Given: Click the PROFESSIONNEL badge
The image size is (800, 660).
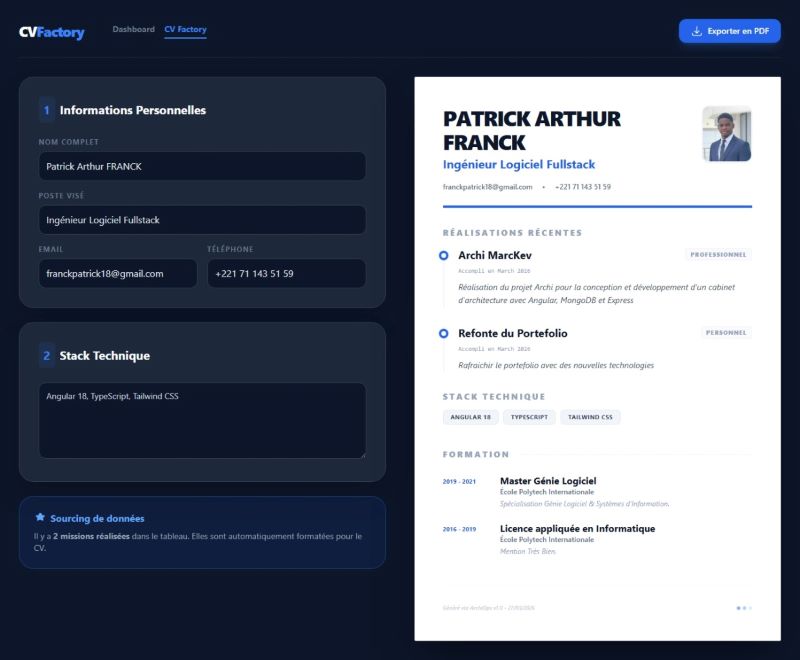Looking at the screenshot, I should (x=718, y=255).
